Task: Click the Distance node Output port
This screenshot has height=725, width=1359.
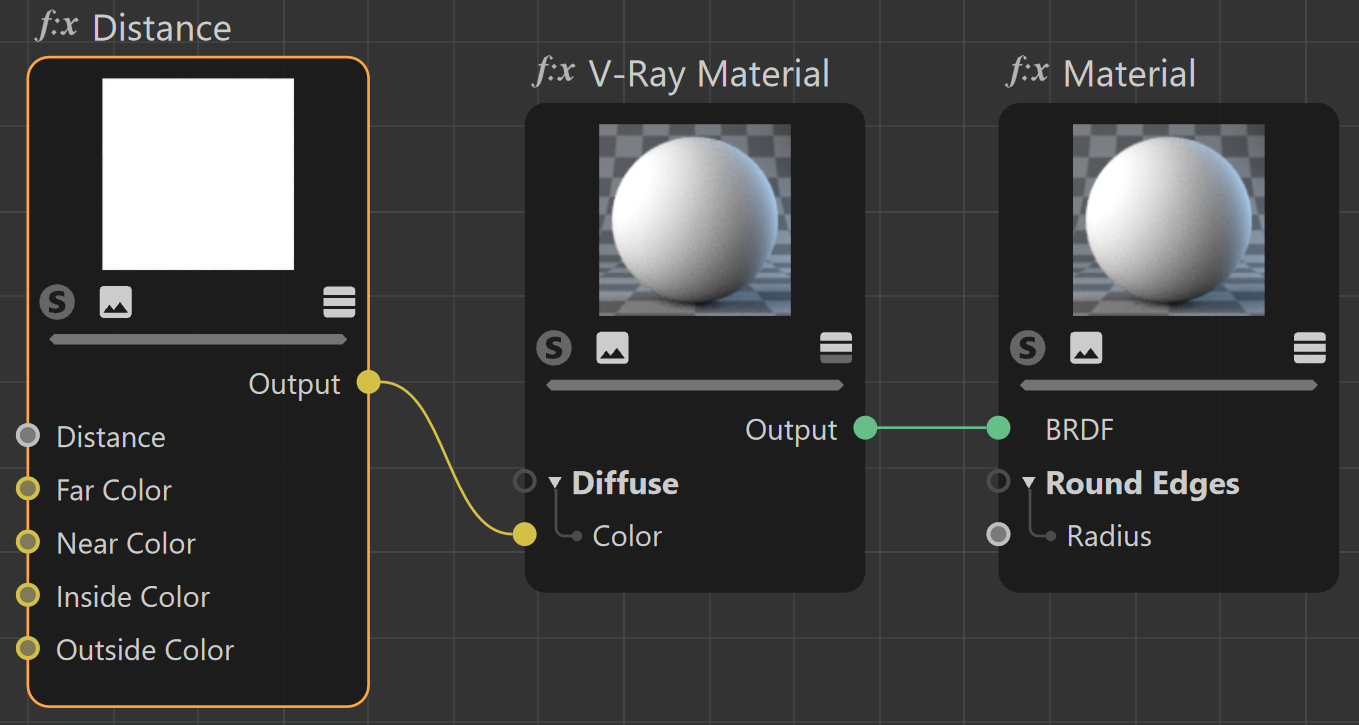Action: [369, 382]
